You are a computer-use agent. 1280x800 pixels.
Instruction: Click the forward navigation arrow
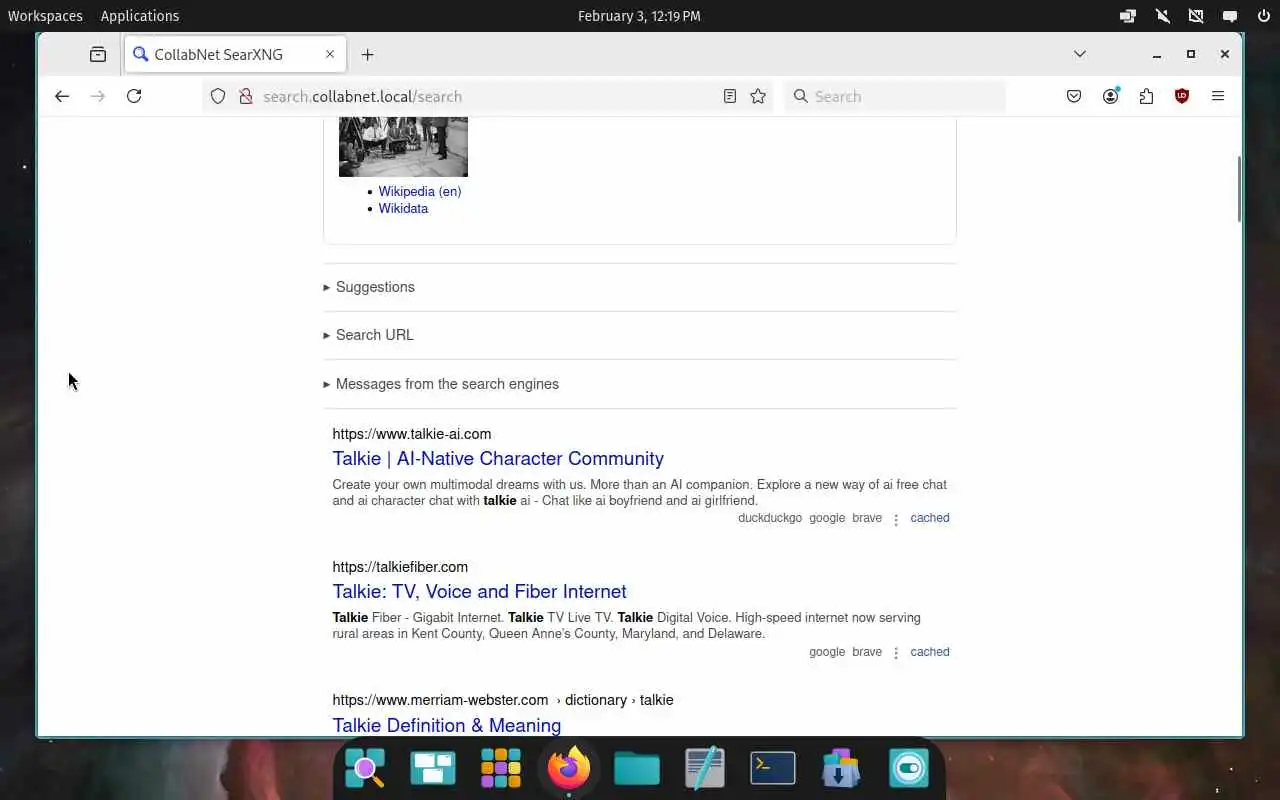tap(98, 96)
